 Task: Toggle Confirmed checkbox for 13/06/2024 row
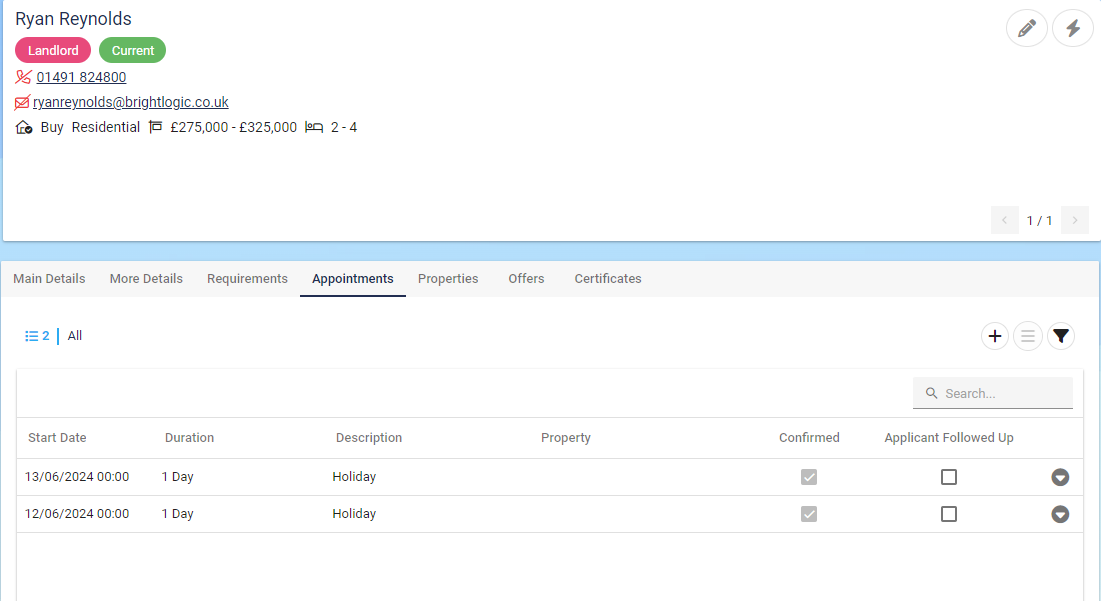(809, 477)
